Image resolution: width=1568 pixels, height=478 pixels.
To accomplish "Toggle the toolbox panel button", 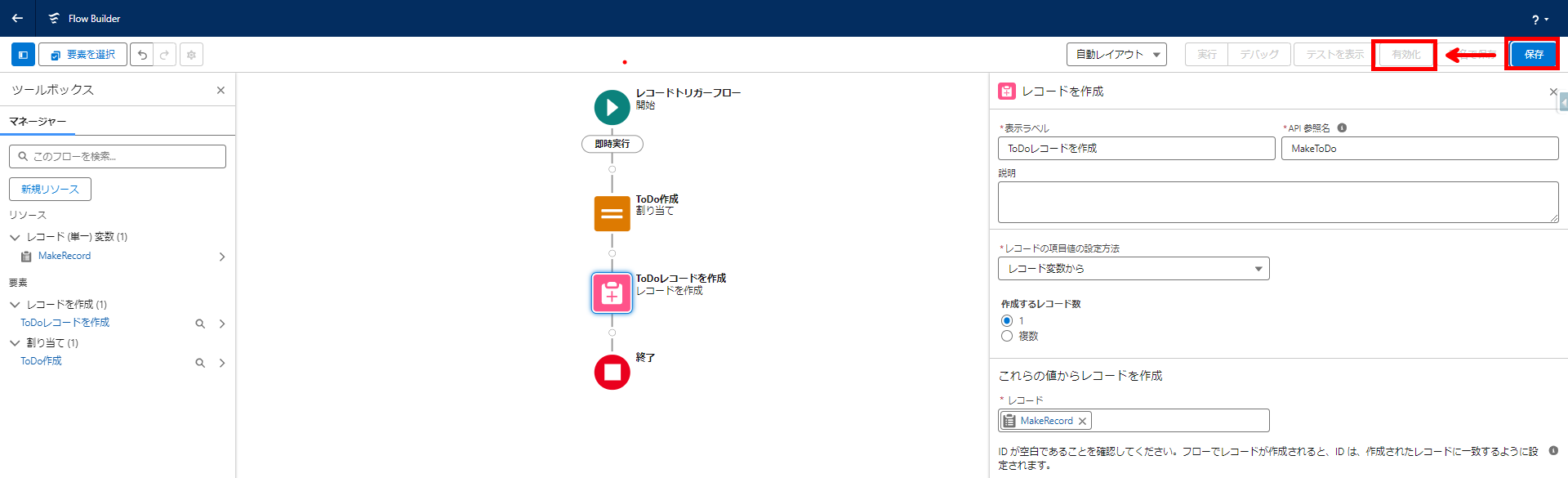I will [23, 55].
